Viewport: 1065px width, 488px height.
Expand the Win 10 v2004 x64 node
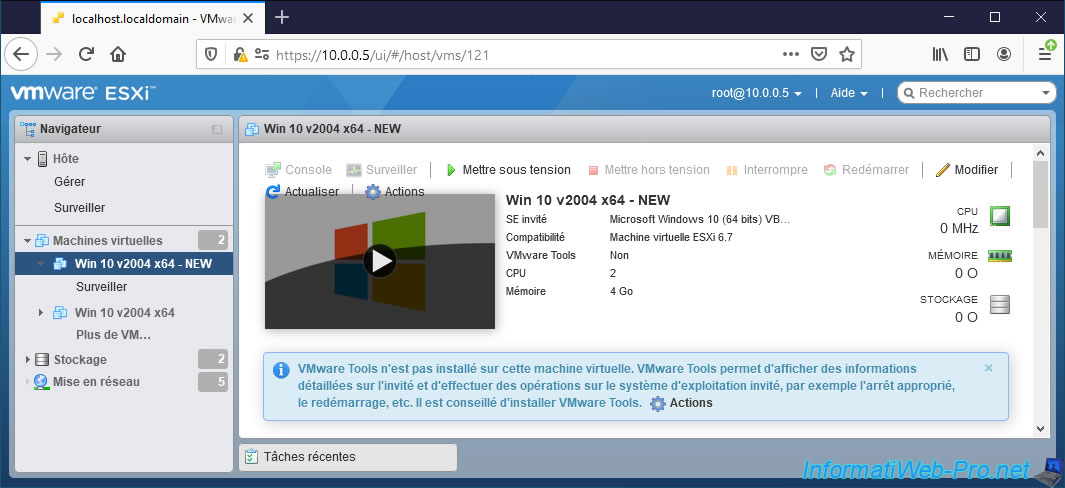(x=41, y=313)
